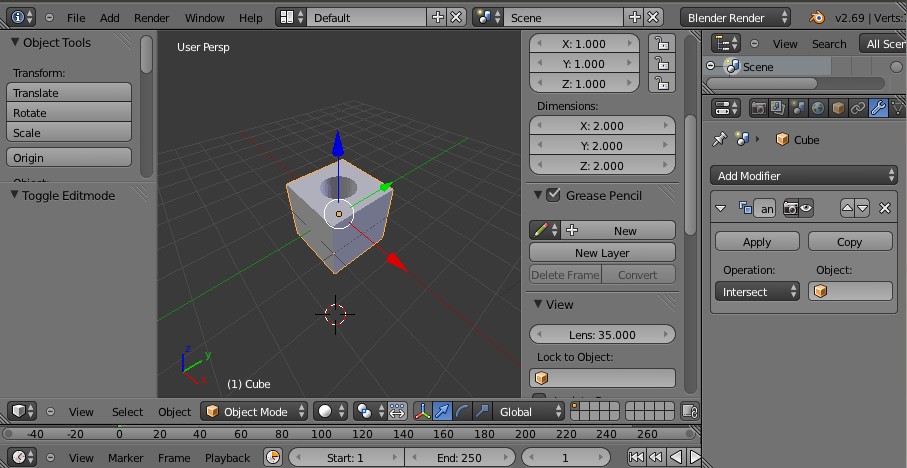Open the Properties editor type selector

727,108
